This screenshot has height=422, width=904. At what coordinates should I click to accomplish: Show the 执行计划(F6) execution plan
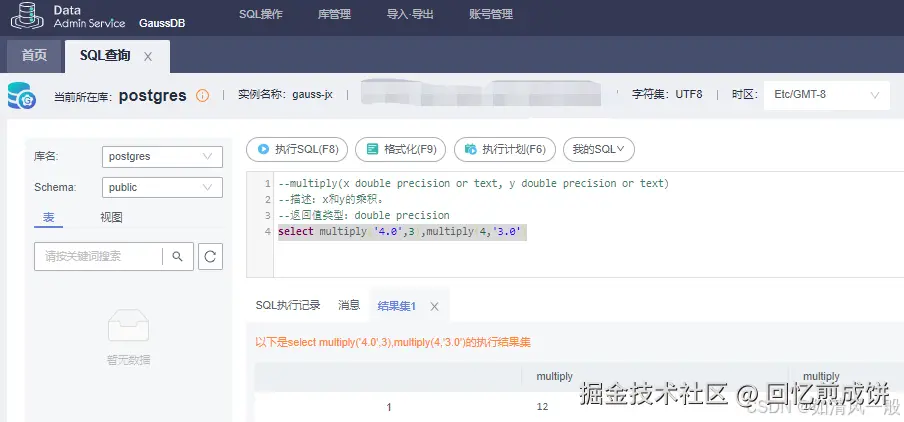505,149
